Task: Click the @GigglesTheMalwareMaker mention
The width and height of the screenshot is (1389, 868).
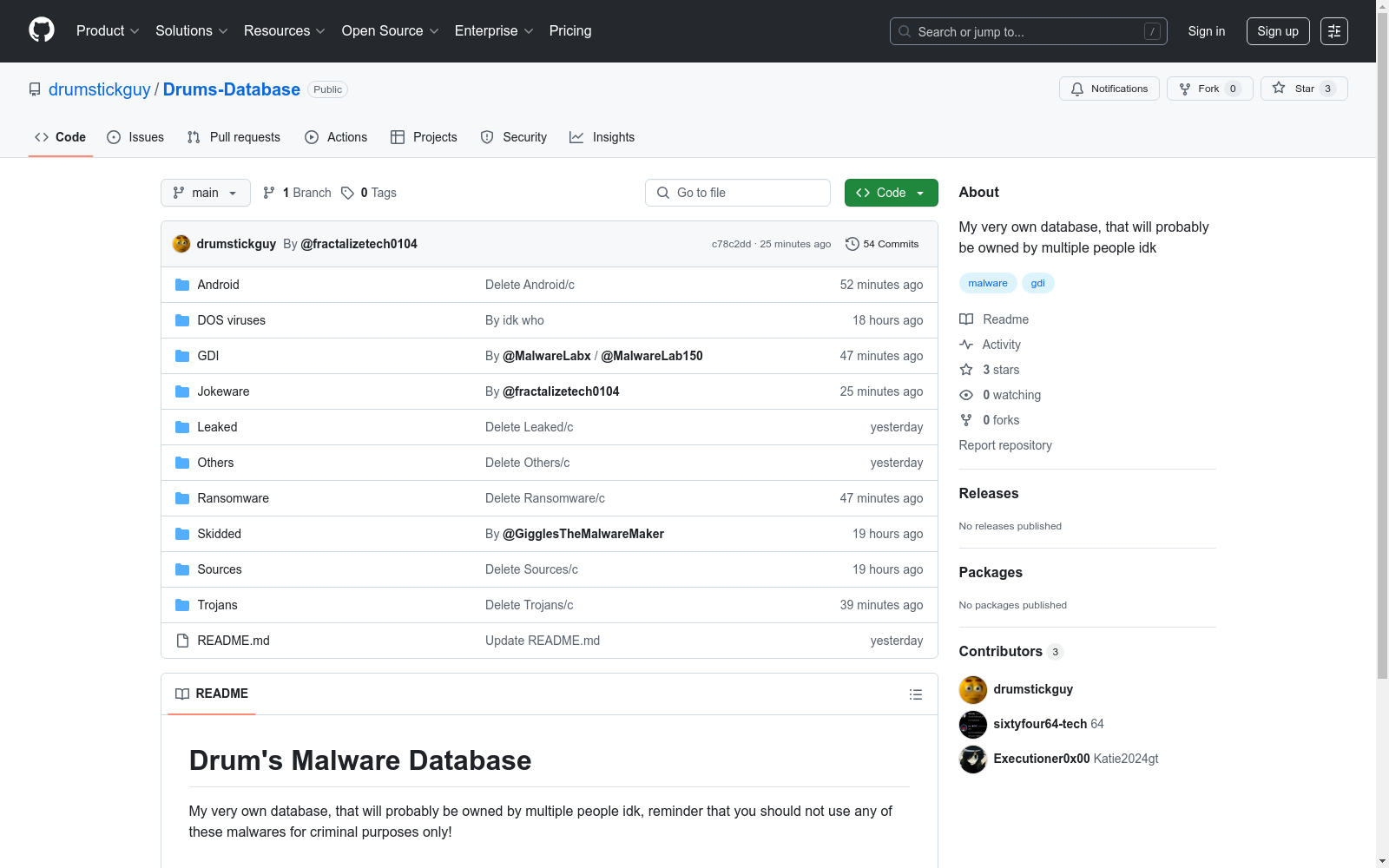Action: tap(583, 534)
